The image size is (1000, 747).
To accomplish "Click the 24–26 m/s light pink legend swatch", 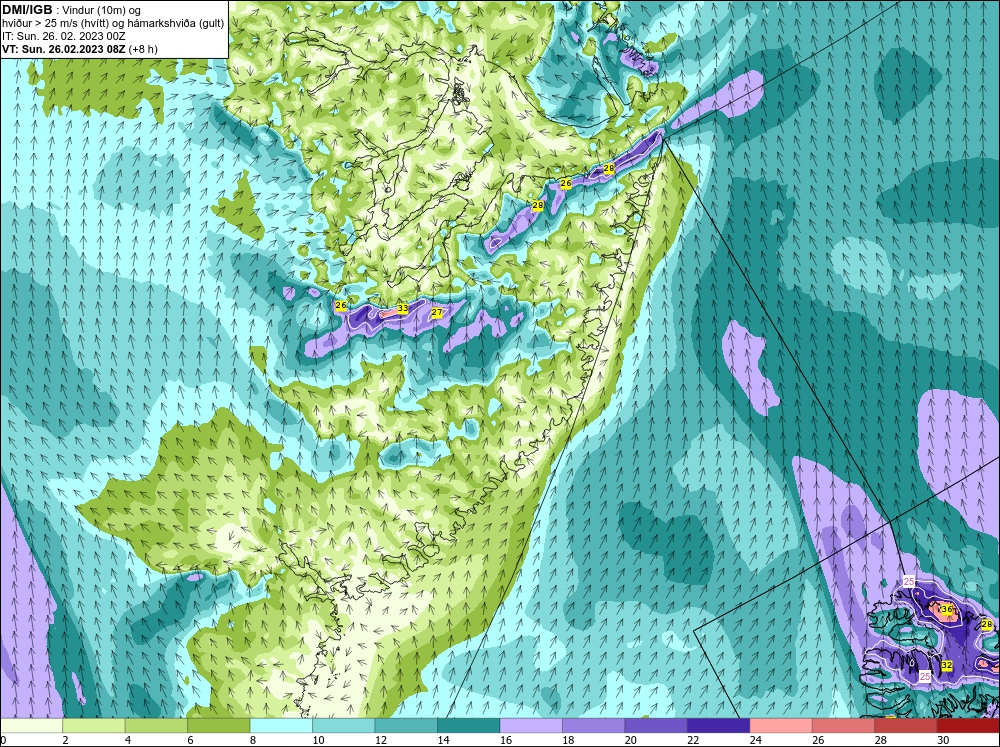I will [x=781, y=725].
